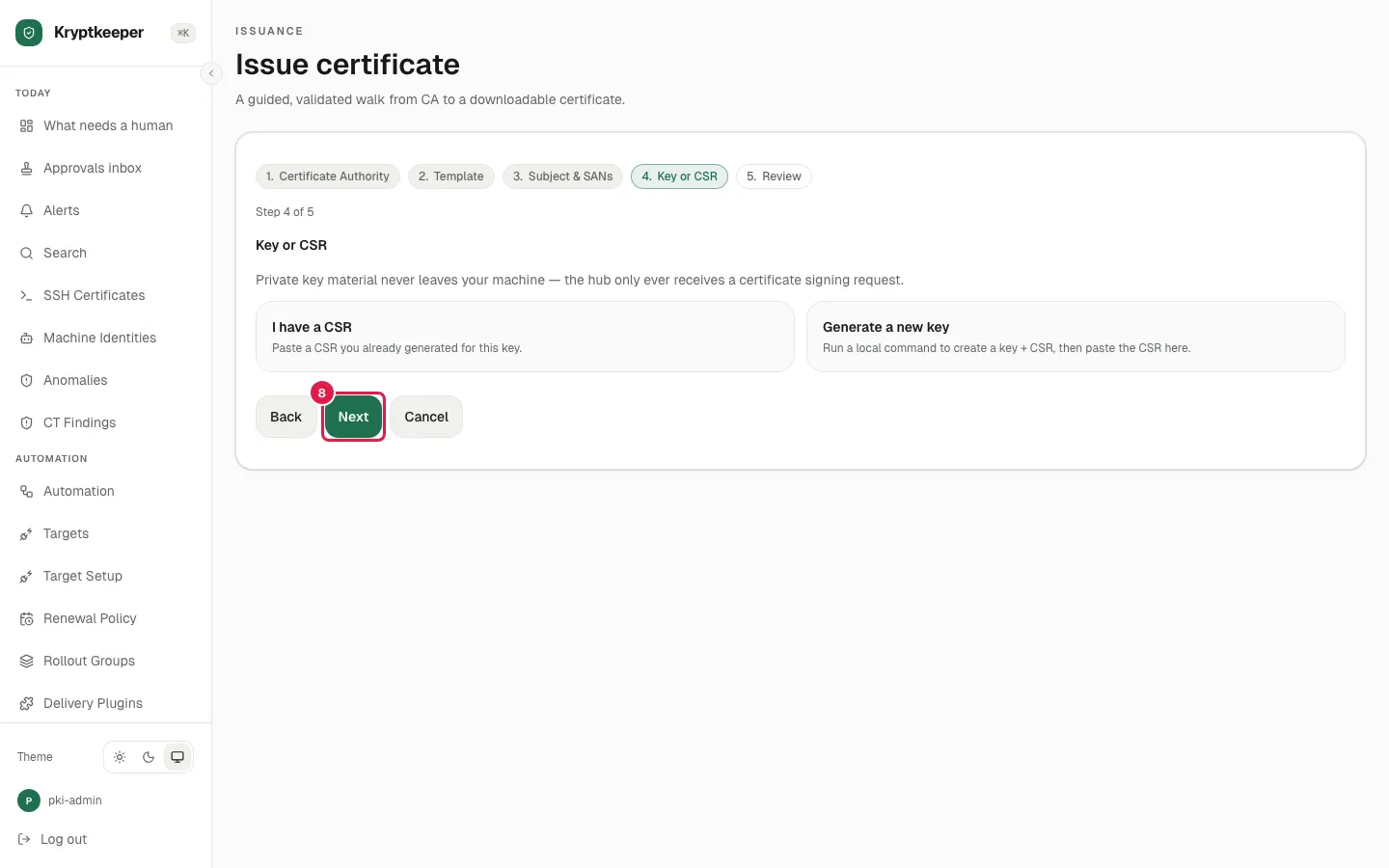Choose the Generate a new key option
Image resolution: width=1389 pixels, height=868 pixels.
pos(1076,337)
